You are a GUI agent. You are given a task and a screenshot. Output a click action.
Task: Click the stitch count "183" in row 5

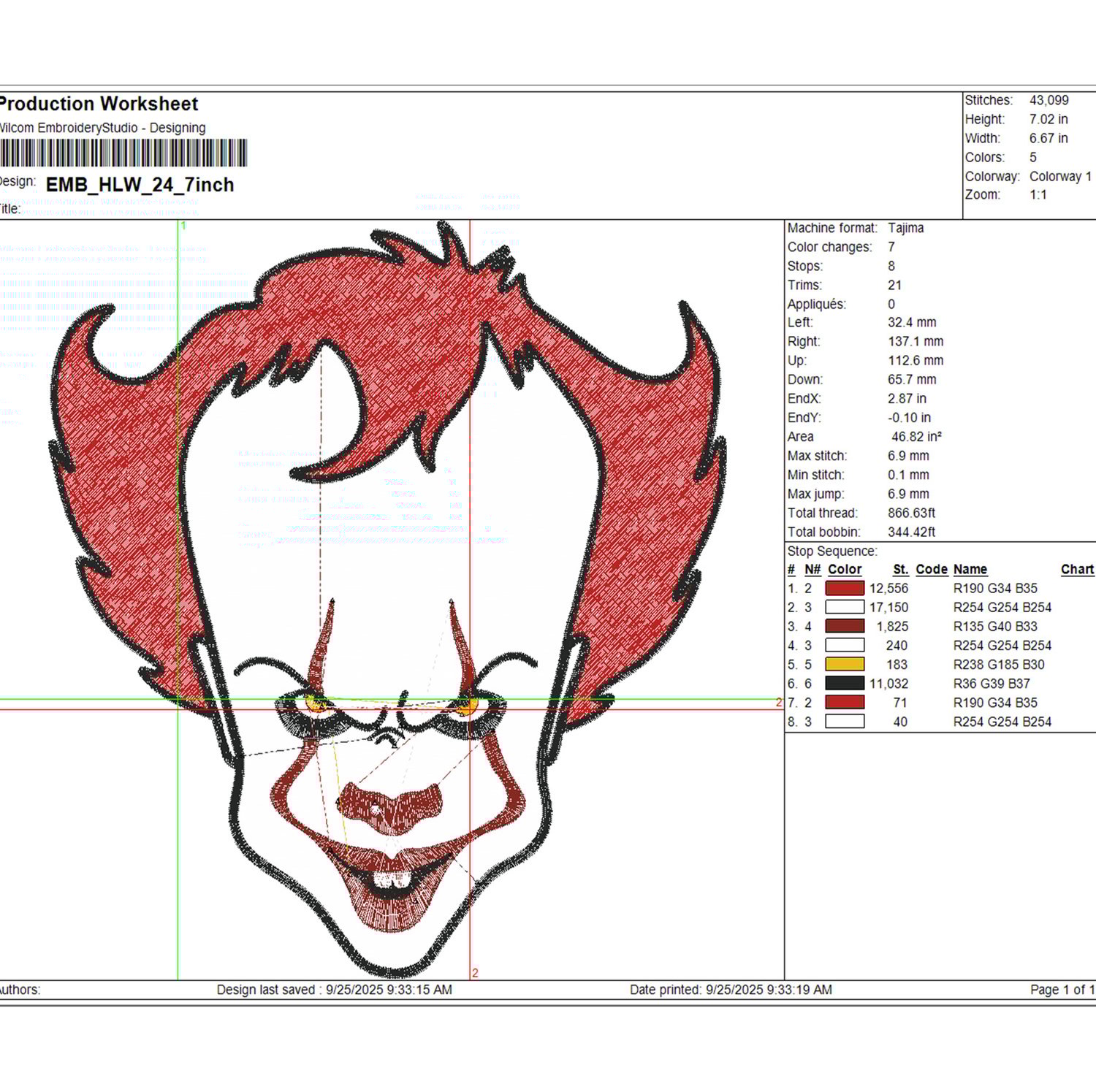coord(897,664)
